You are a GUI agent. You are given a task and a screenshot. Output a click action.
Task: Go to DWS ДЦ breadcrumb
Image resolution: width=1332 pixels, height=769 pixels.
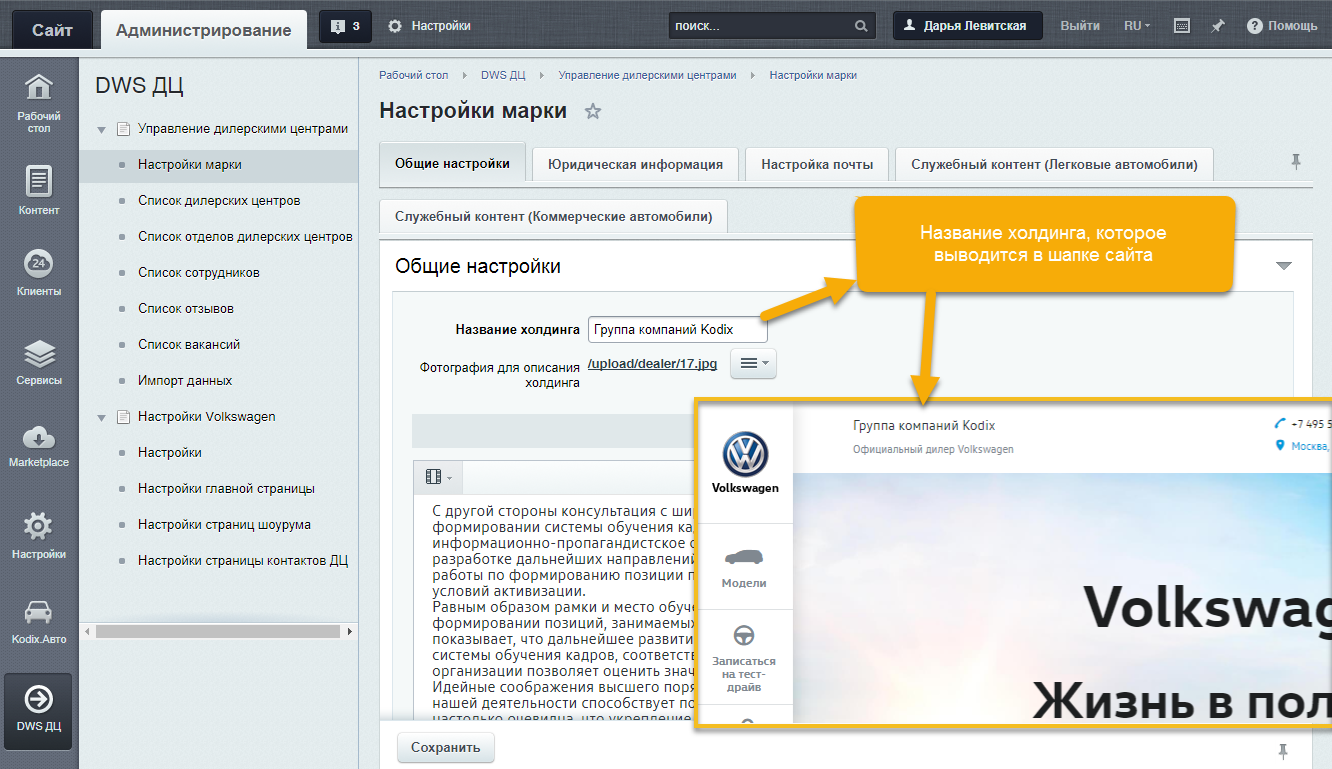point(503,75)
